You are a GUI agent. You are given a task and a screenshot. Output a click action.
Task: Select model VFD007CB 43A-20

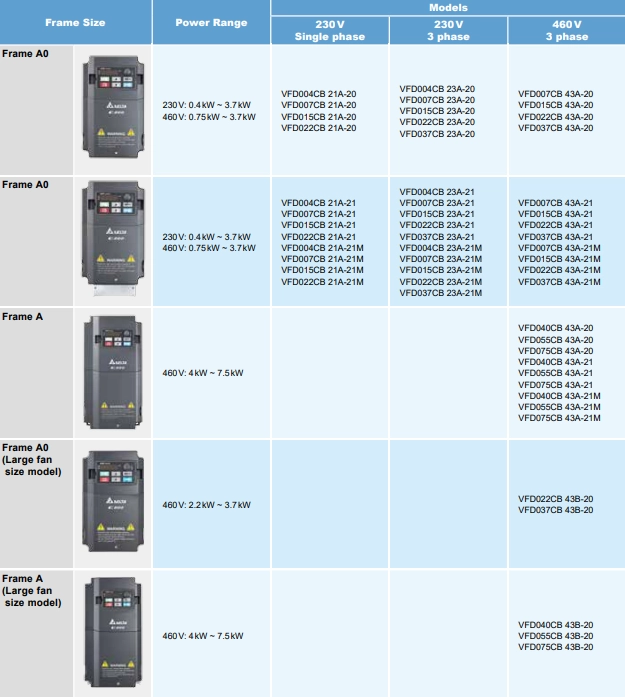tap(555, 94)
